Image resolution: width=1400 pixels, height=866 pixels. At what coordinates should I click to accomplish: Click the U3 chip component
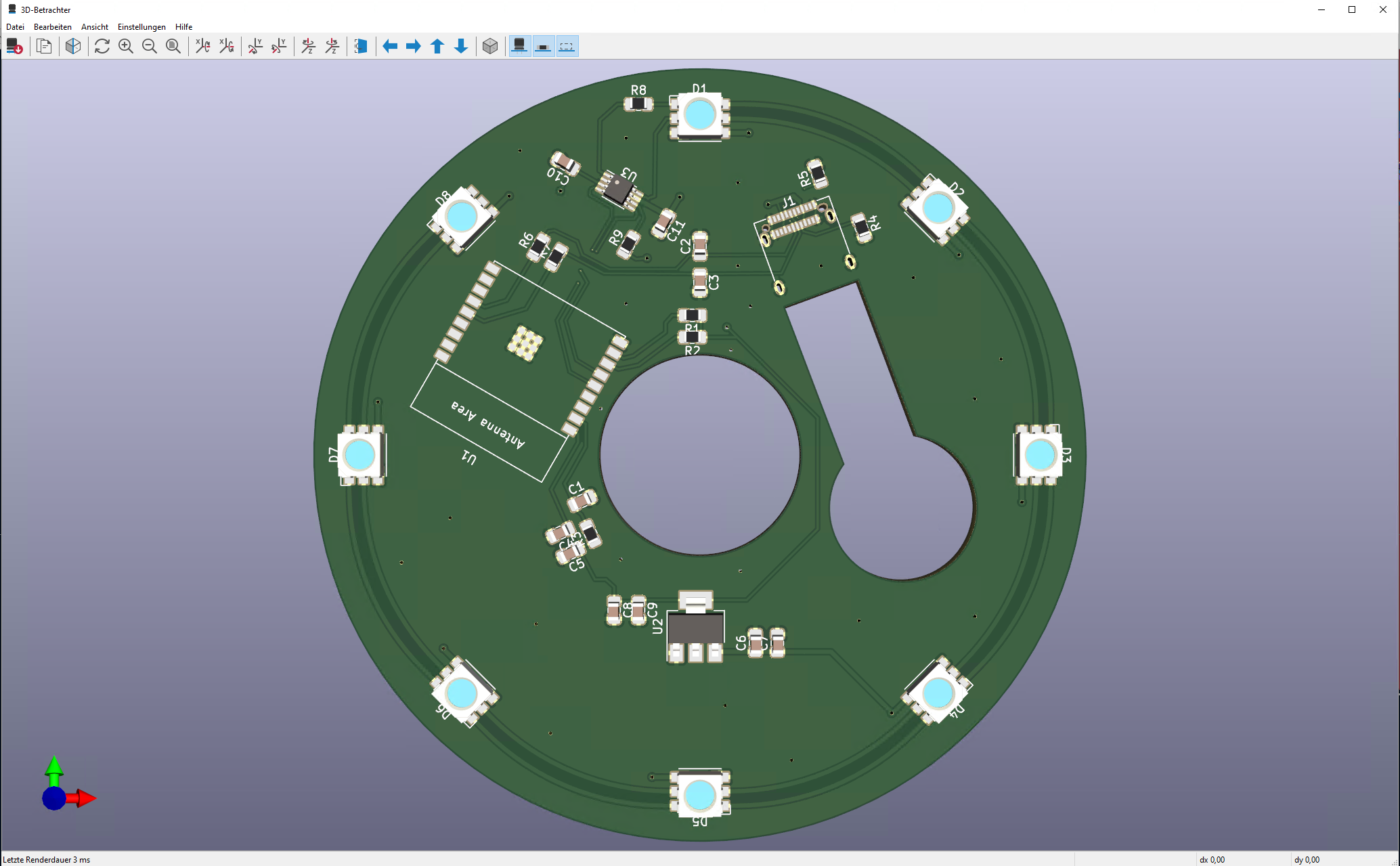tap(619, 190)
